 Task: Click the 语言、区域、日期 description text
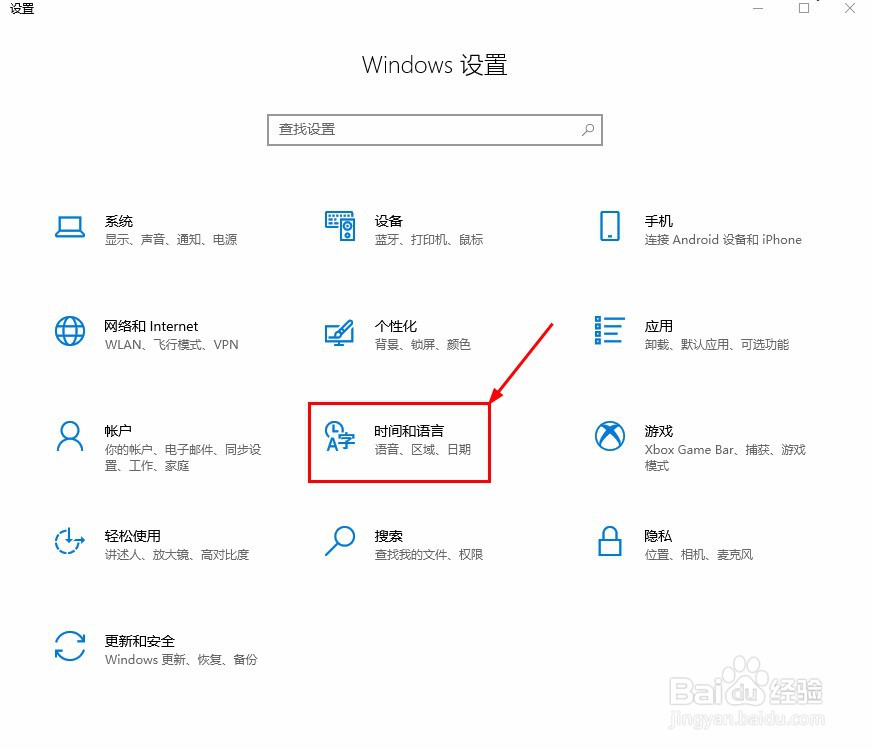point(425,450)
